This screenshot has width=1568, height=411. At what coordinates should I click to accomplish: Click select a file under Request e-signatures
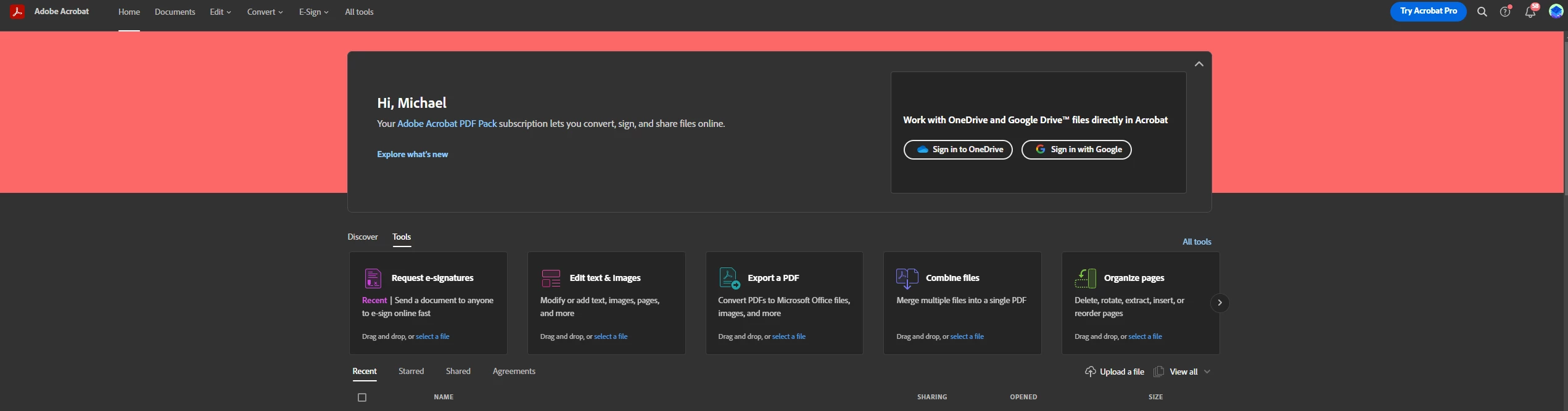pyautogui.click(x=432, y=336)
